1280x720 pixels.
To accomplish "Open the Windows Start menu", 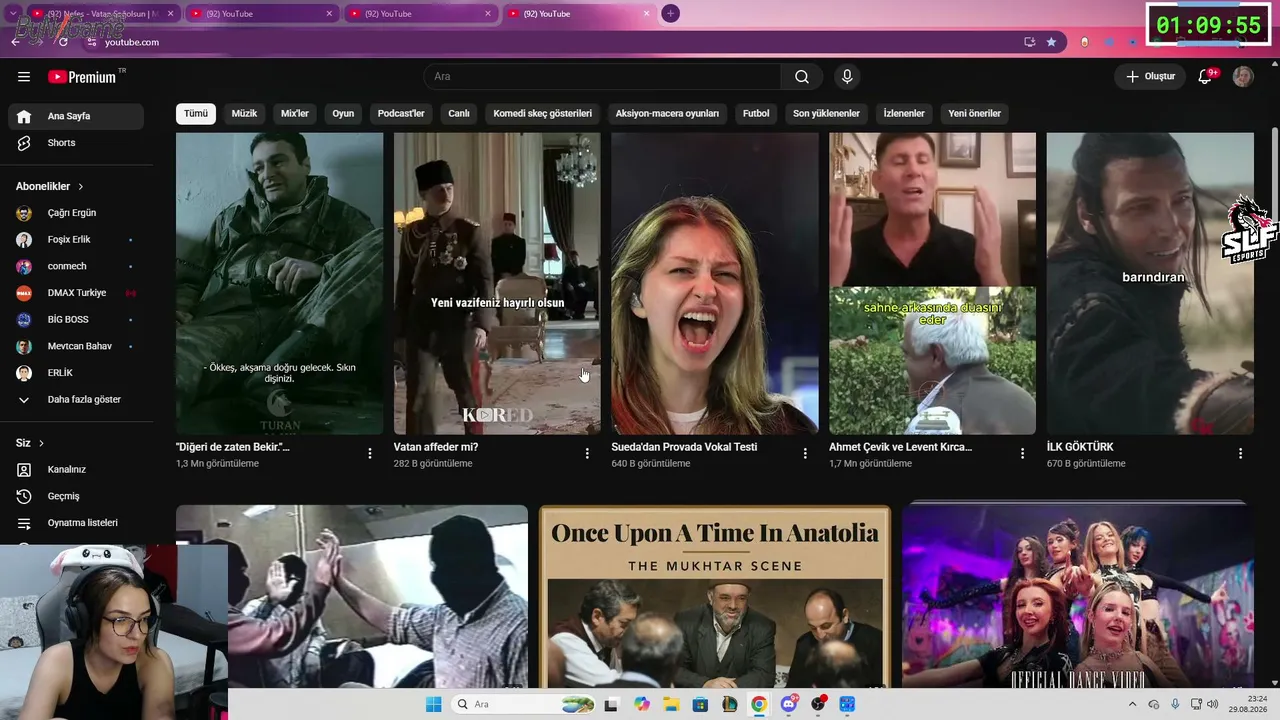I will coord(433,704).
